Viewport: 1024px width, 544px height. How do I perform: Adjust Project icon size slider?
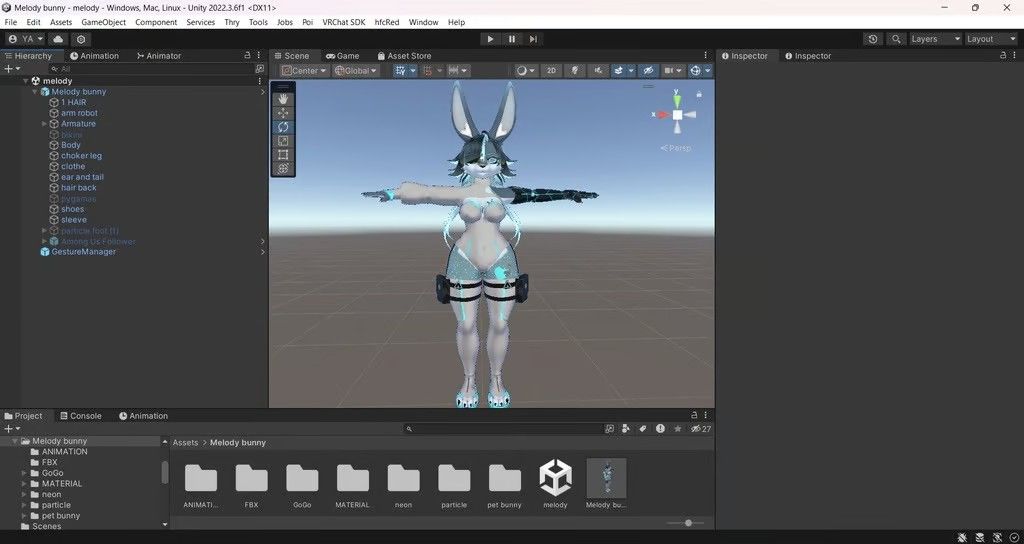tap(687, 523)
